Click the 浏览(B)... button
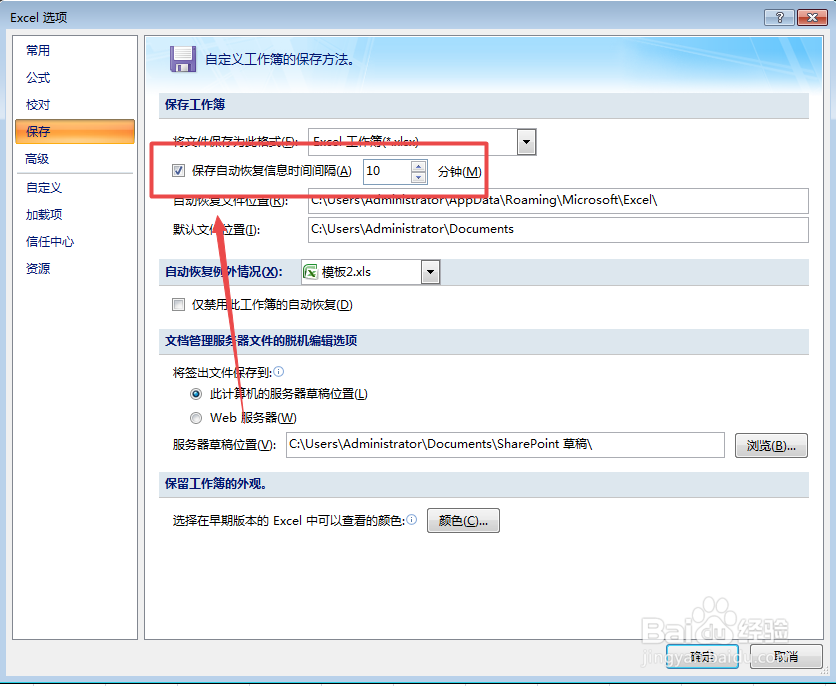 (771, 445)
